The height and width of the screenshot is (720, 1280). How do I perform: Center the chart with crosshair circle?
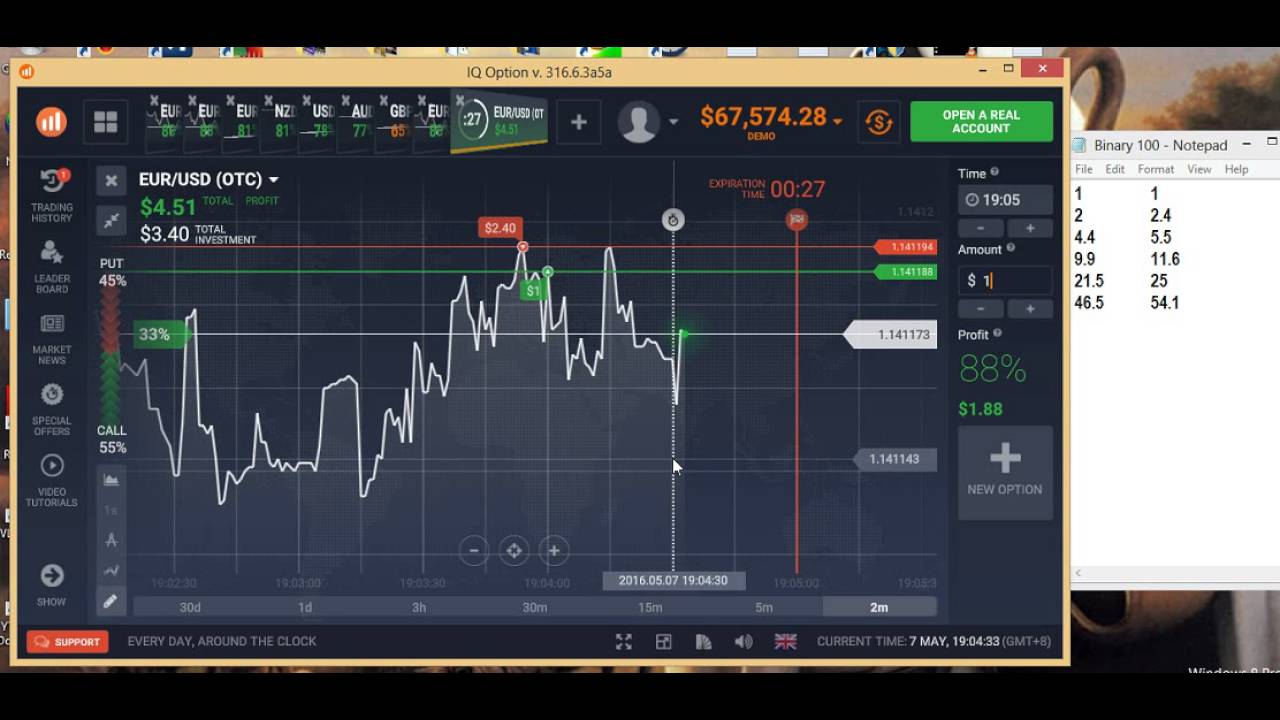tap(514, 550)
